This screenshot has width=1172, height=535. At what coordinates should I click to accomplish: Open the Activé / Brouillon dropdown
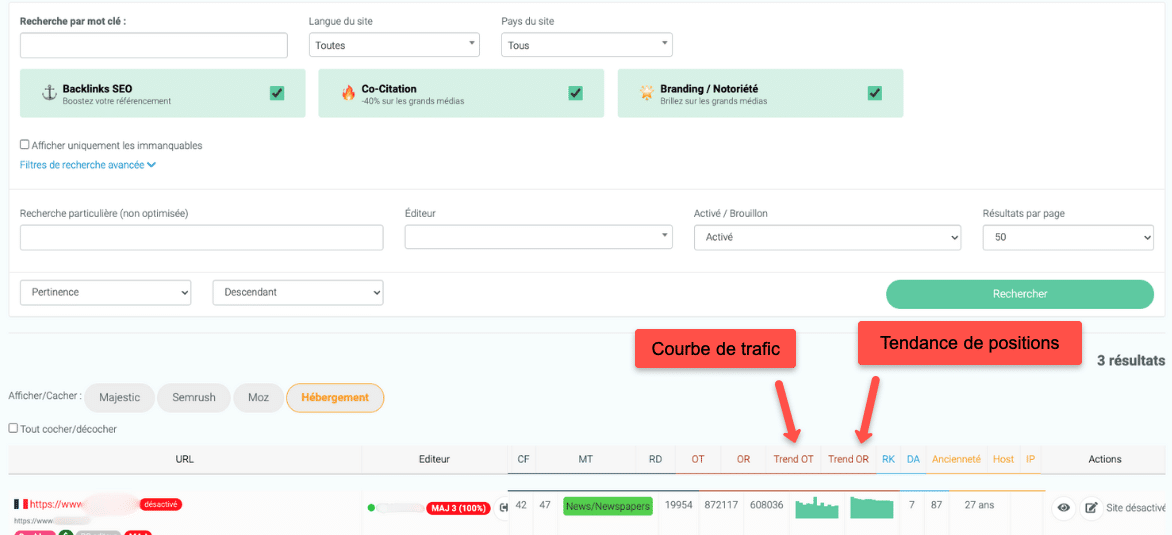pyautogui.click(x=827, y=237)
